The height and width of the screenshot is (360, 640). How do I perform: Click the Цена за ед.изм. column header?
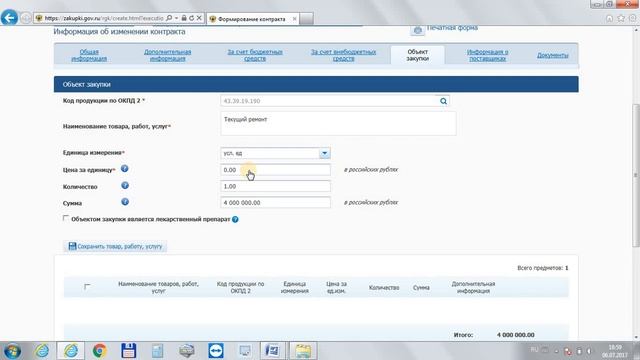point(336,287)
